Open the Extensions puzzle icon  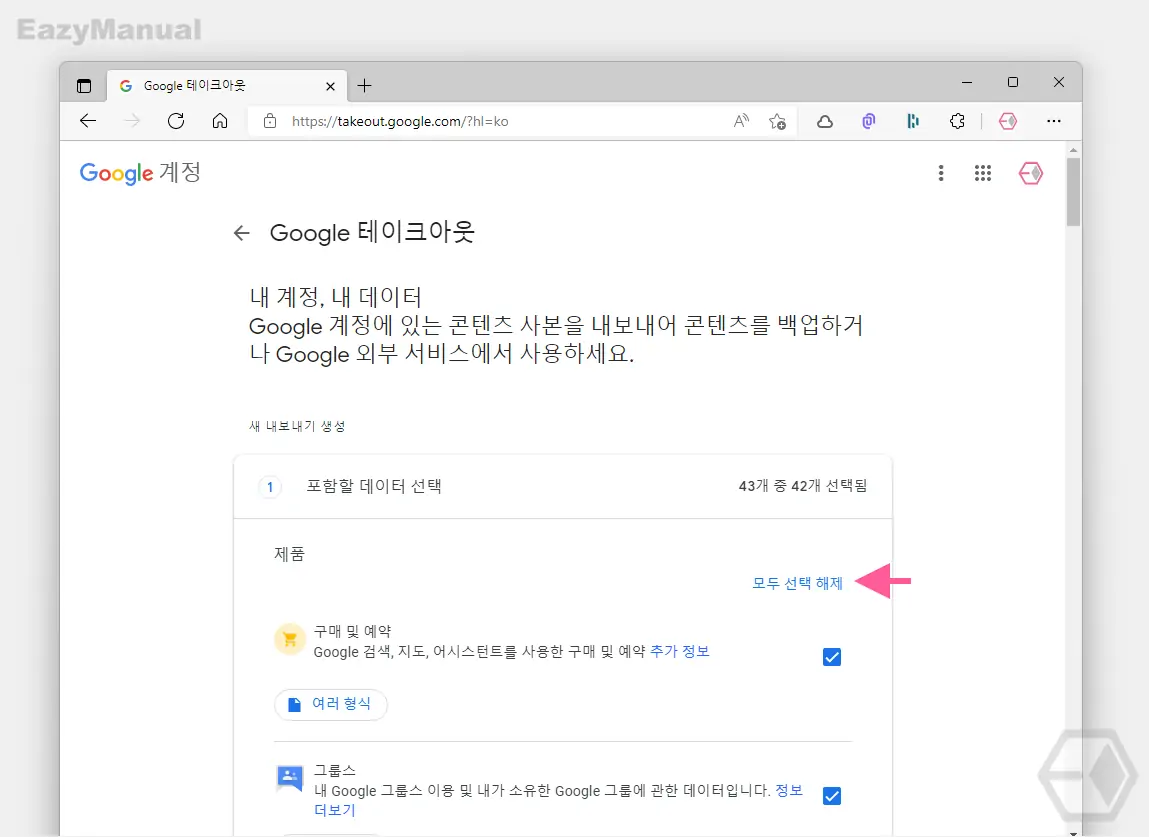click(957, 121)
